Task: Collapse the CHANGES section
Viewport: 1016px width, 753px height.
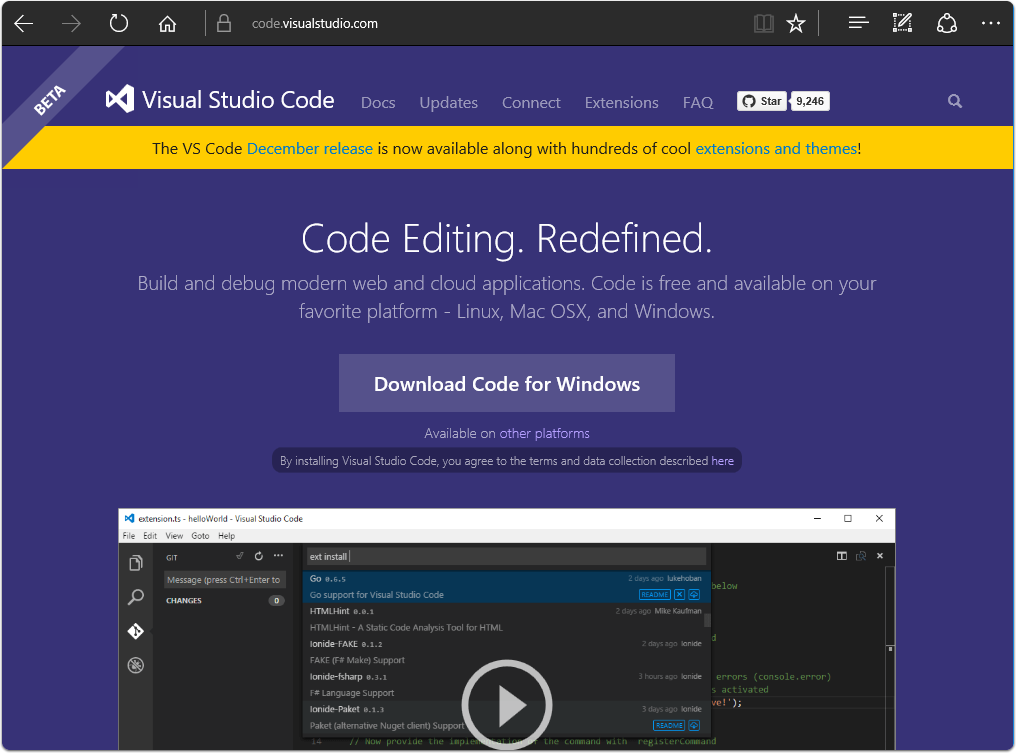Action: click(x=184, y=600)
